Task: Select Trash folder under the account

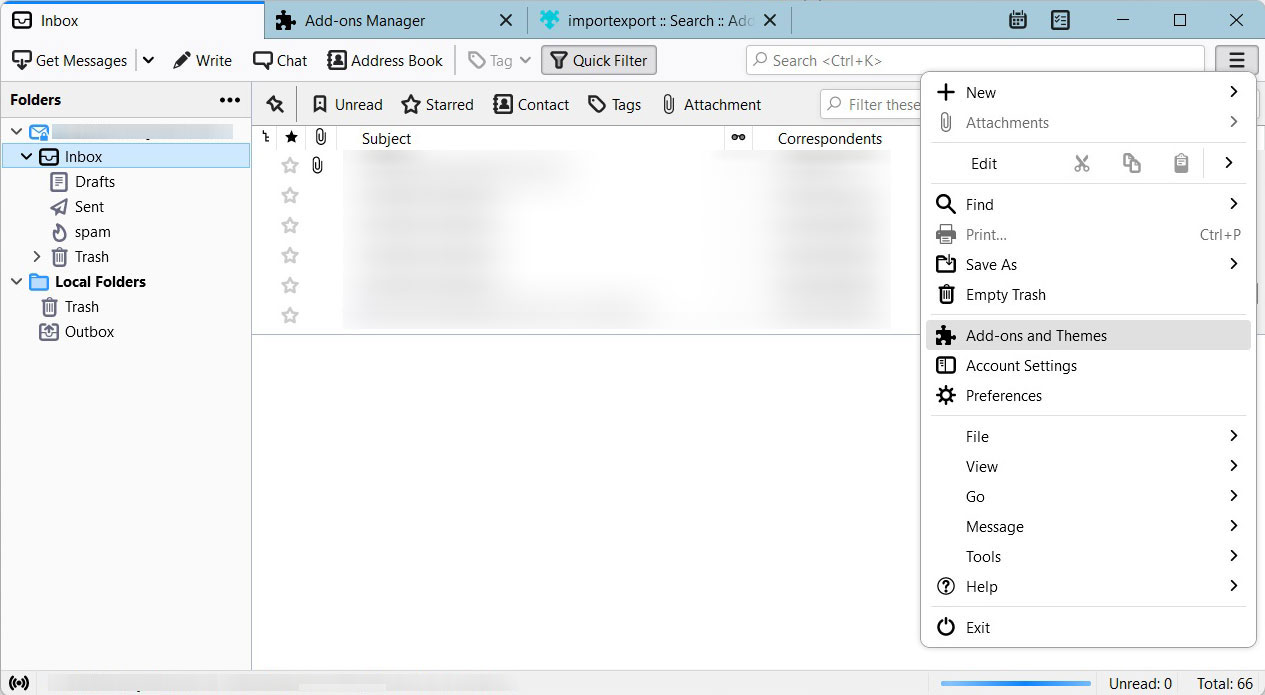Action: 91,257
